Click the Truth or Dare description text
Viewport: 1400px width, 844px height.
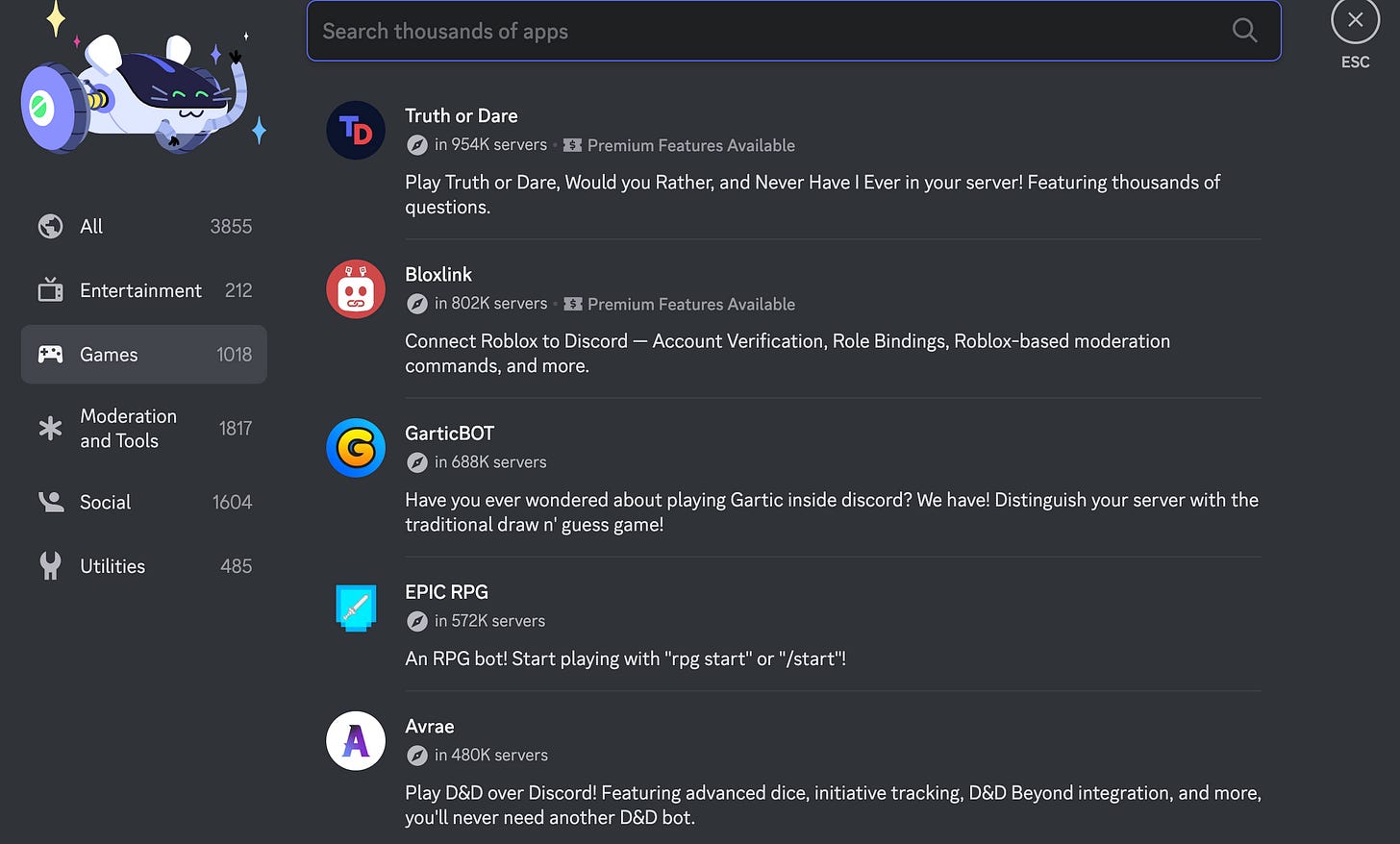[x=812, y=194]
